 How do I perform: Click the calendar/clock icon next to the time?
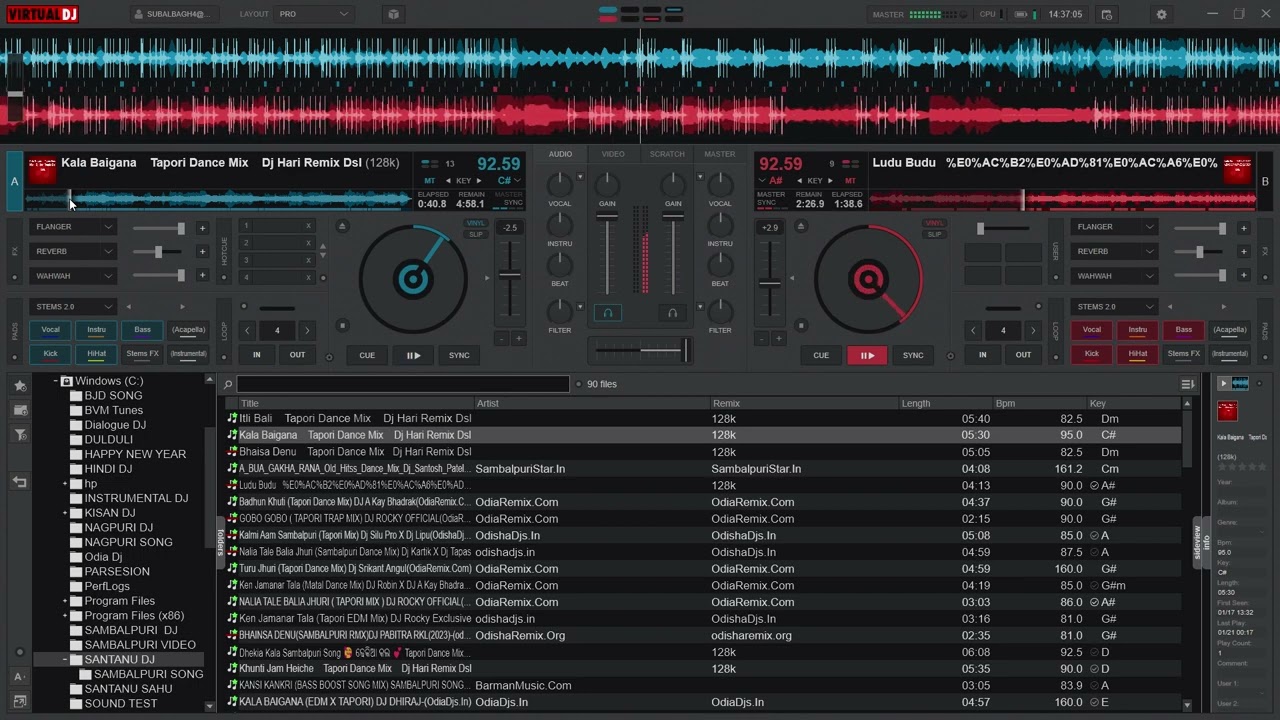[1107, 14]
